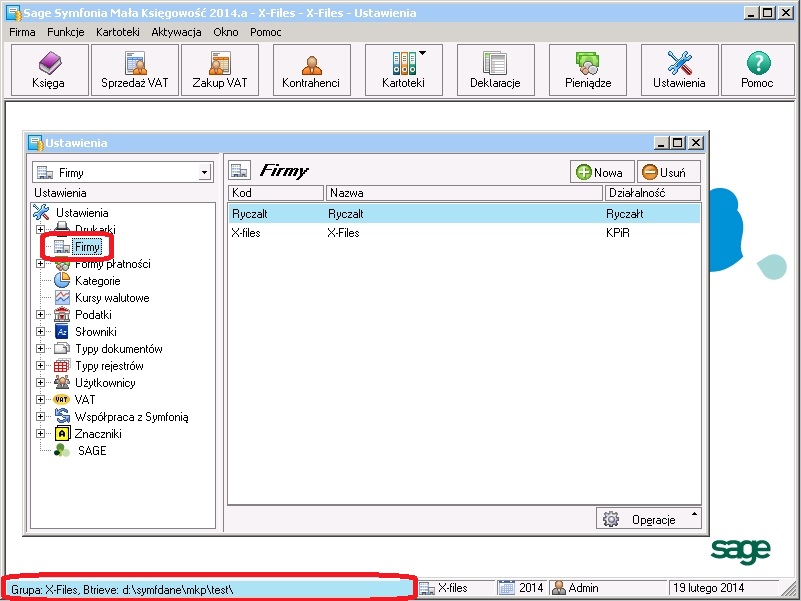Select Formy płatności tree item
The width and height of the screenshot is (801, 601).
(112, 264)
